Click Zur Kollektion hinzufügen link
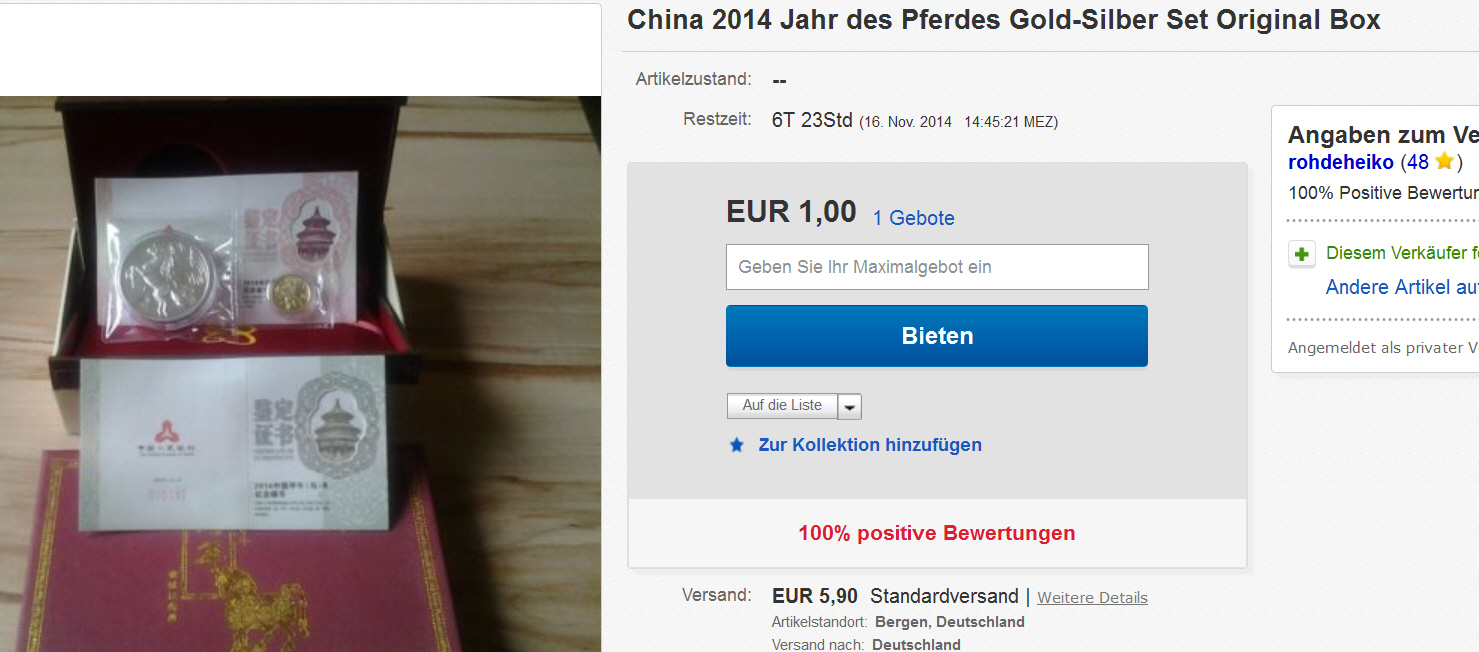This screenshot has height=652, width=1479. (870, 445)
